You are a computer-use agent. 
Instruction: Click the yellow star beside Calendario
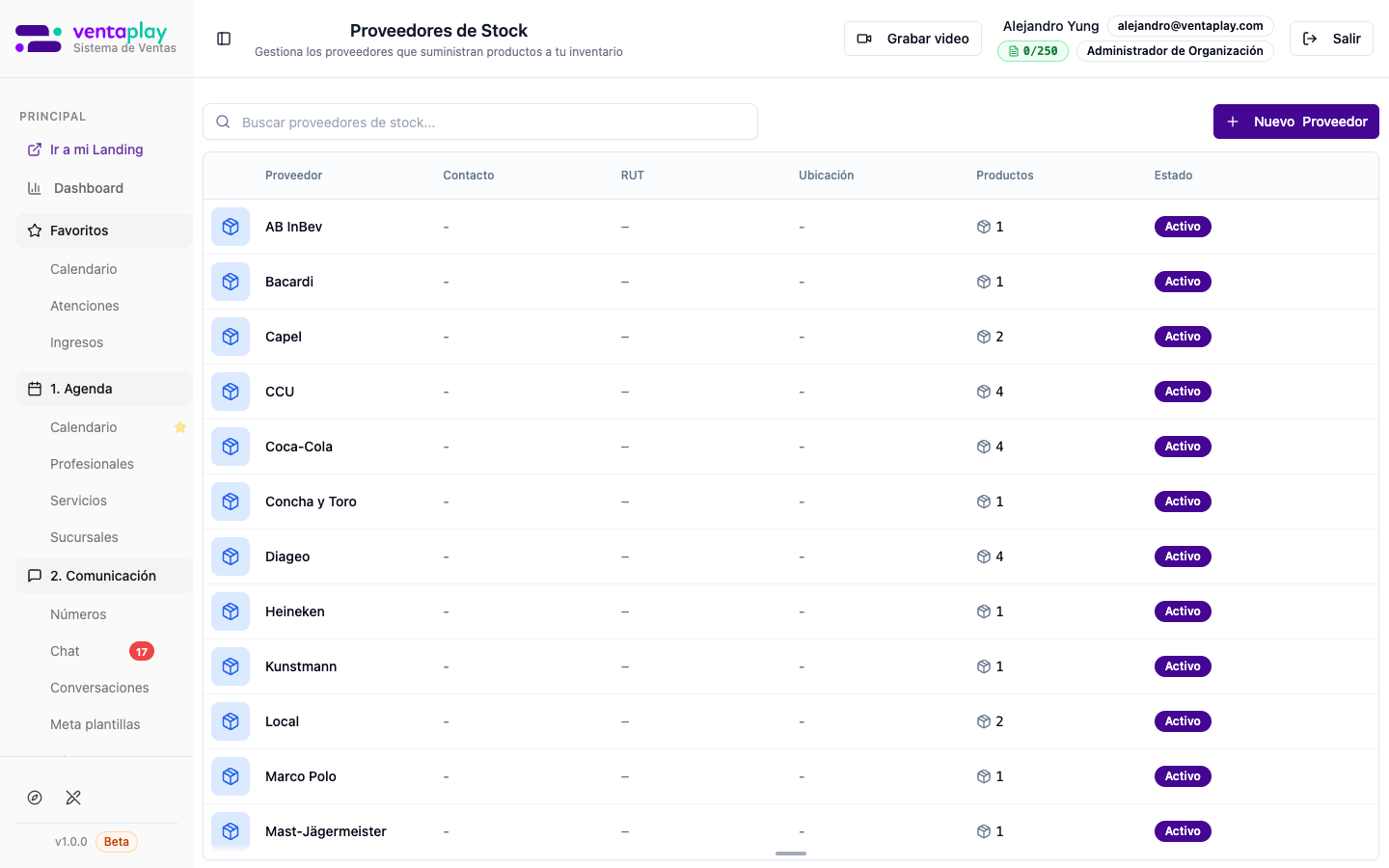[180, 427]
